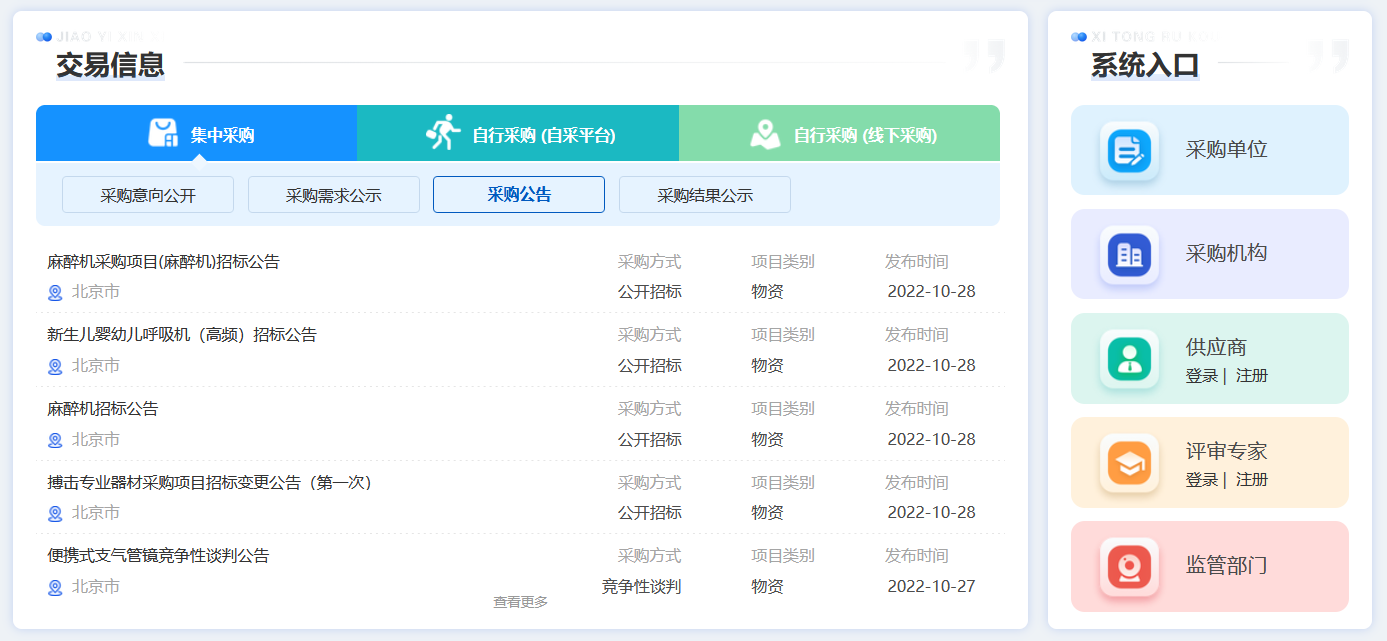Click the 采购单位 document-edit icon
Image resolution: width=1387 pixels, height=641 pixels.
pos(1129,151)
